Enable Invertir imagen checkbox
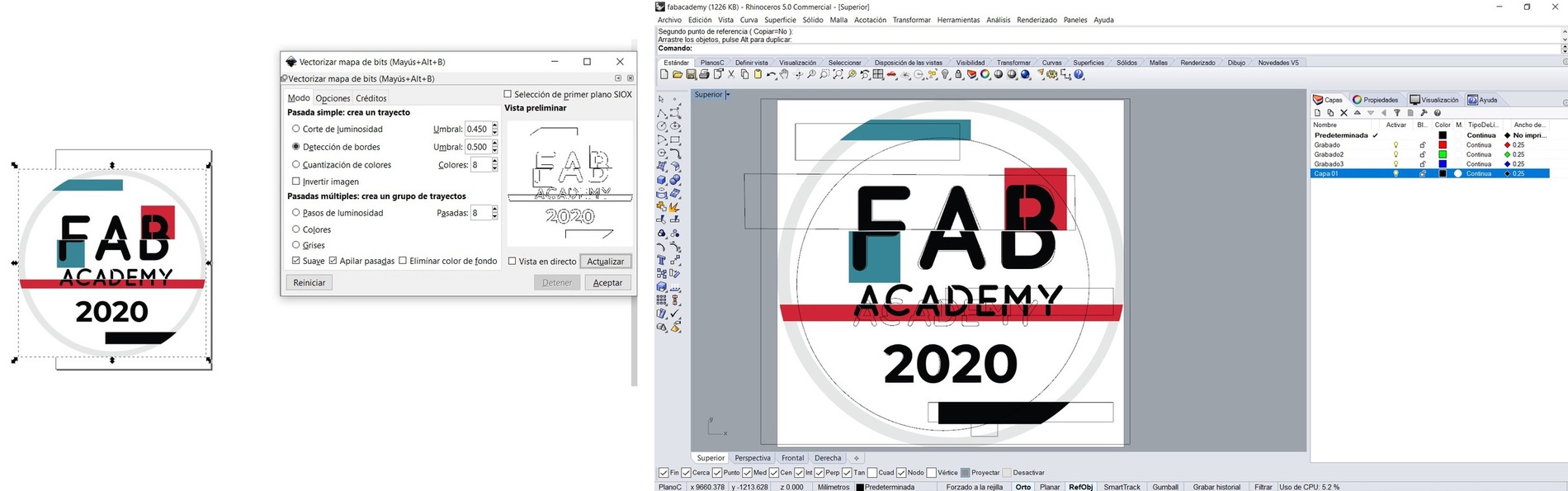Image resolution: width=1568 pixels, height=491 pixels. (295, 181)
